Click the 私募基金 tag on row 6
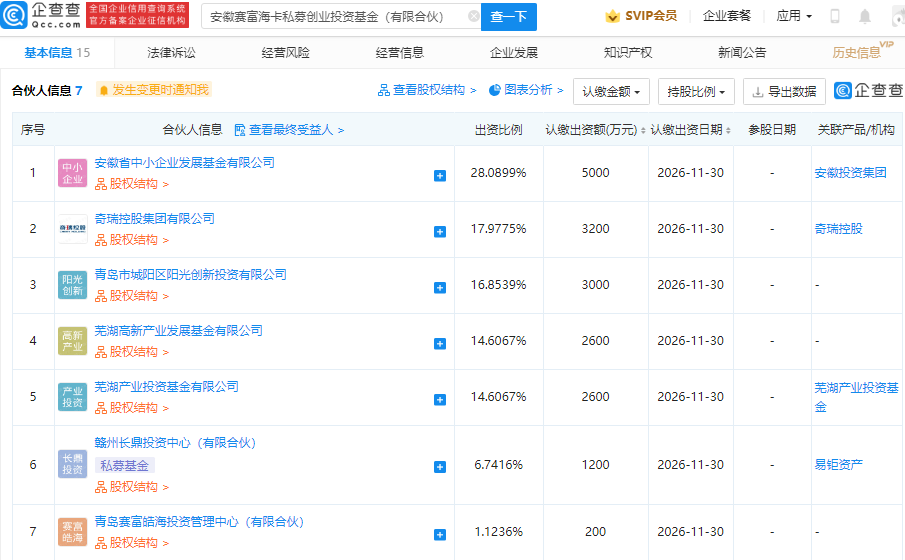The width and height of the screenshot is (905, 560). 125,465
